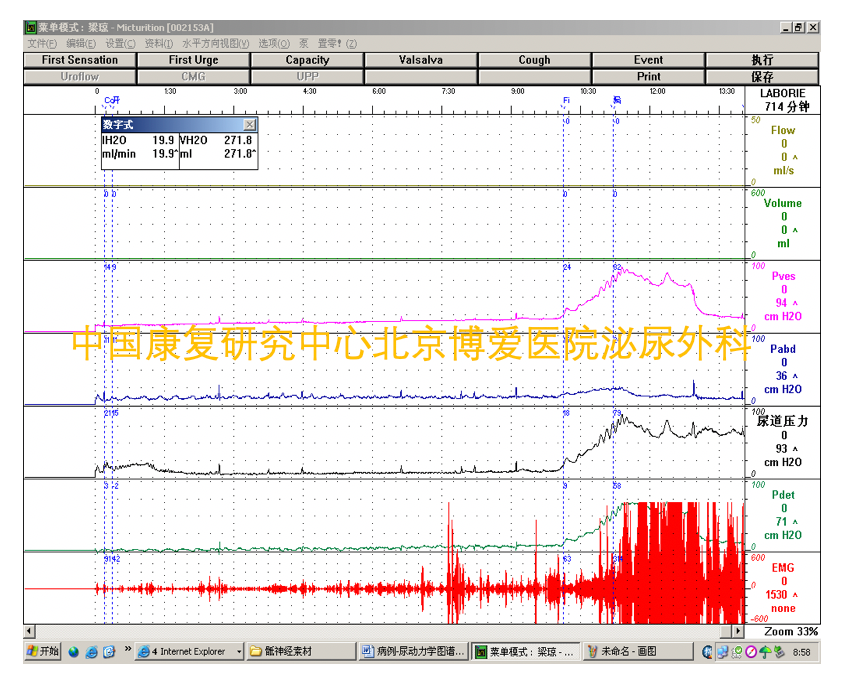Image resolution: width=846 pixels, height=684 pixels.
Task: Click the right arrow of the horizontal scrollbar
Action: click(738, 631)
